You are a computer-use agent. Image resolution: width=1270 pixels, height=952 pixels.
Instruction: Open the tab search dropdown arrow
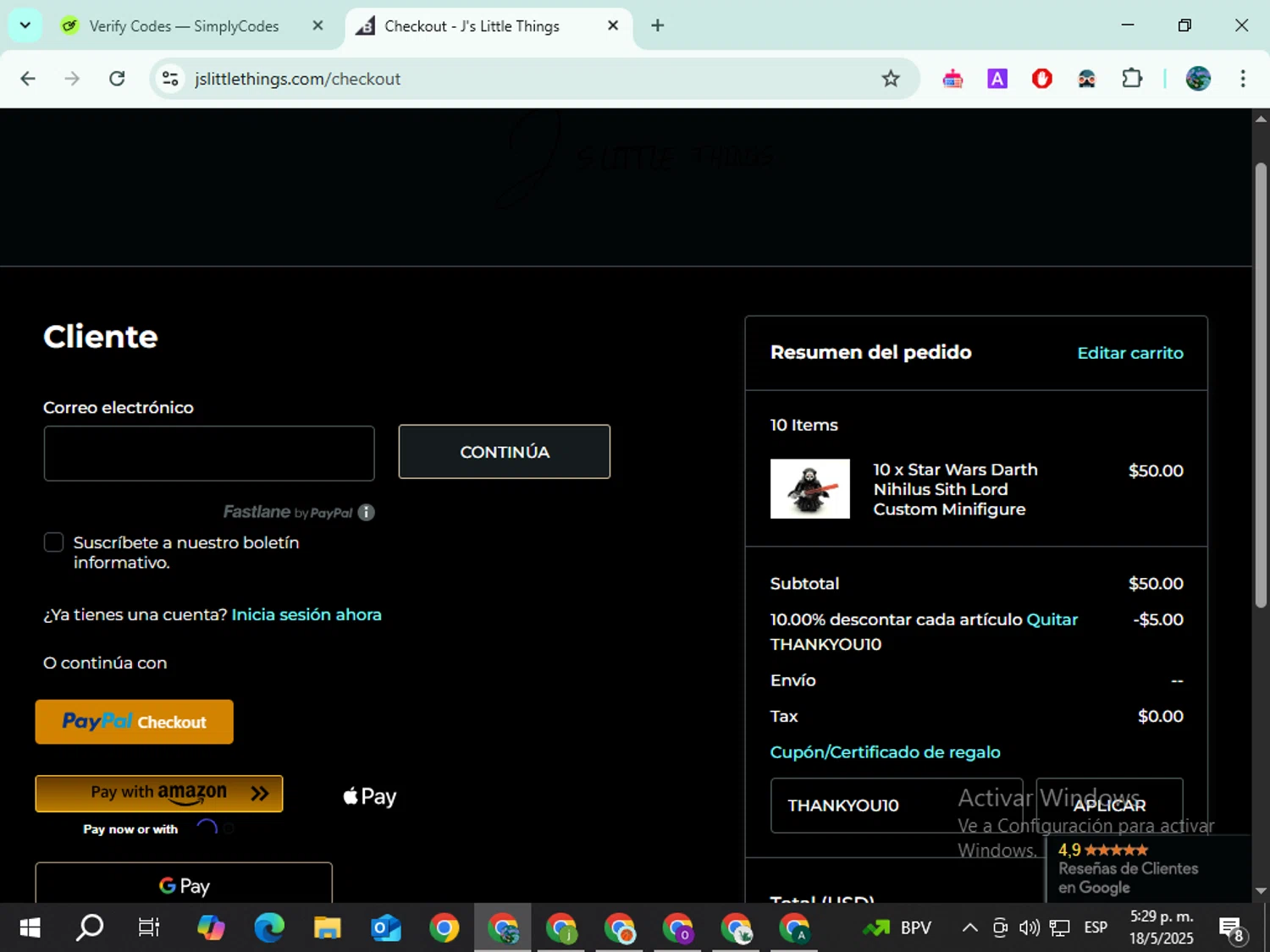(x=25, y=25)
